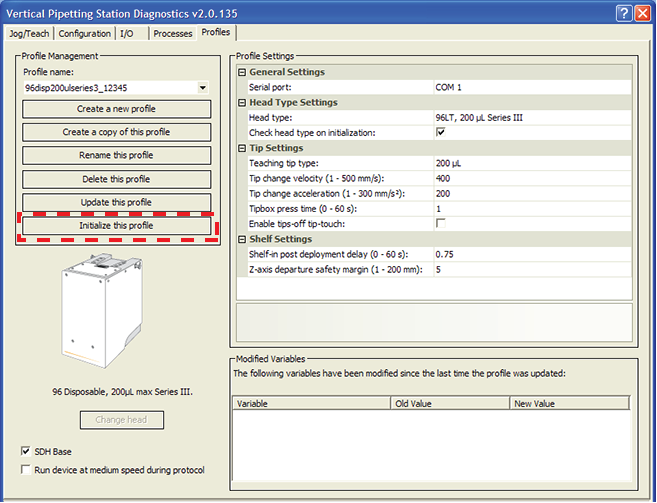Open the Profile name dropdown
657x503 pixels.
(203, 88)
